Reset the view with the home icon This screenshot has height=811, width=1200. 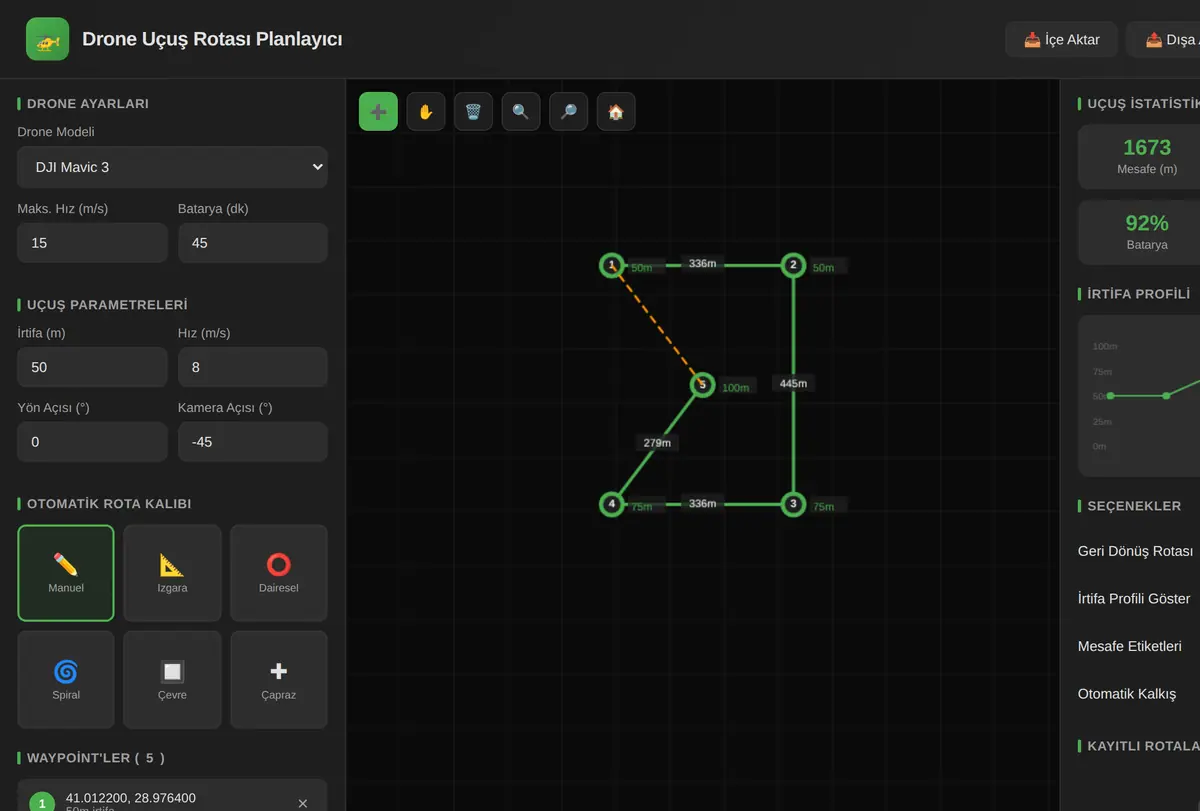click(x=616, y=111)
